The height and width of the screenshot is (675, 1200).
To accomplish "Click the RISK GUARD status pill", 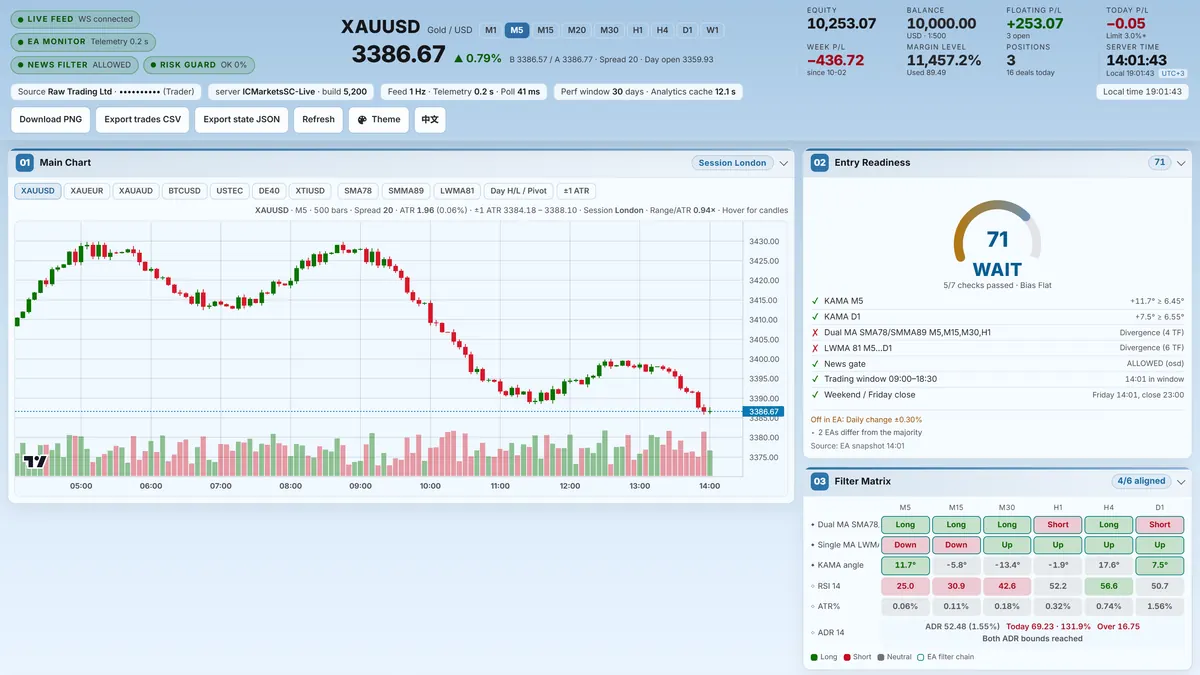I will point(199,65).
